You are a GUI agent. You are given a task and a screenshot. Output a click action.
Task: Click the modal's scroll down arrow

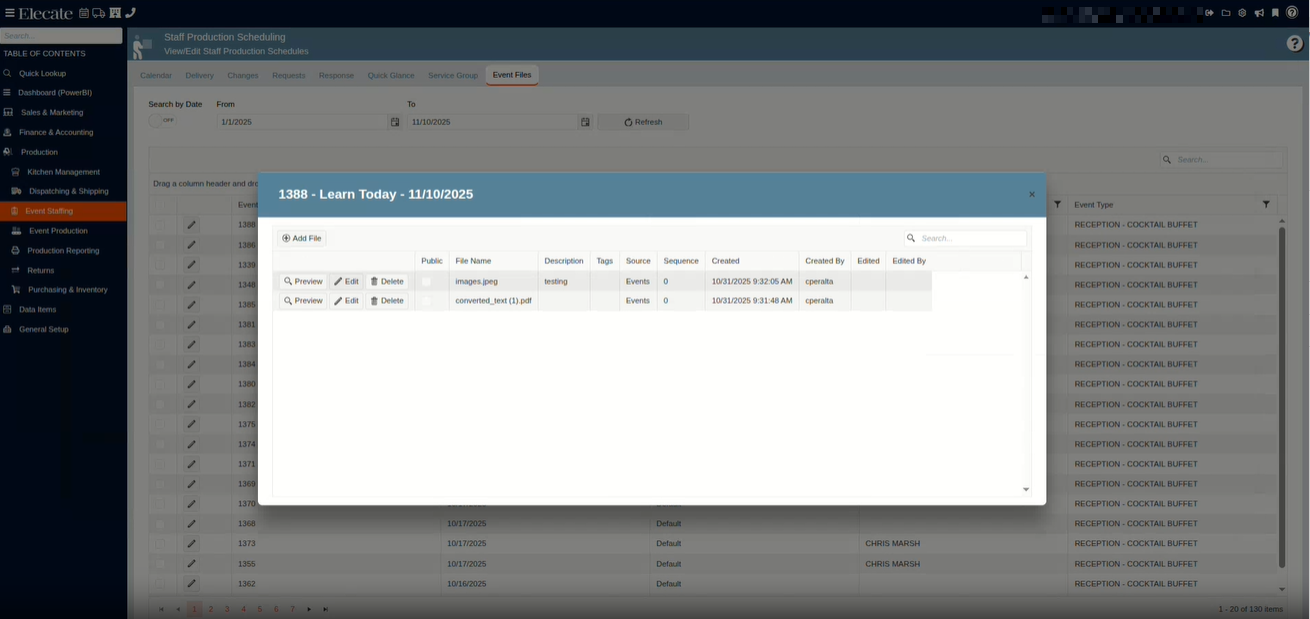tap(1026, 489)
